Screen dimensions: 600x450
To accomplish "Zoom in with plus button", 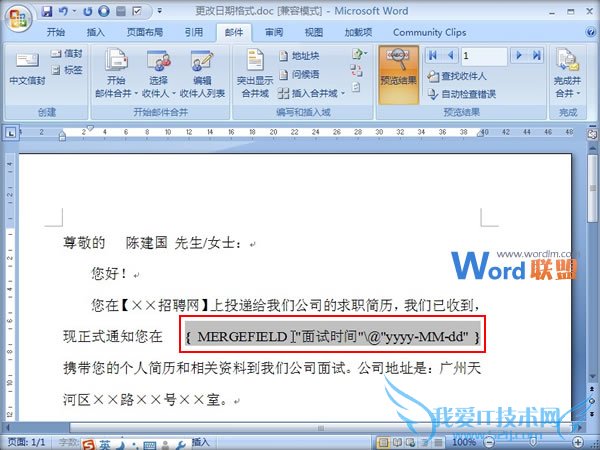I will click(578, 443).
